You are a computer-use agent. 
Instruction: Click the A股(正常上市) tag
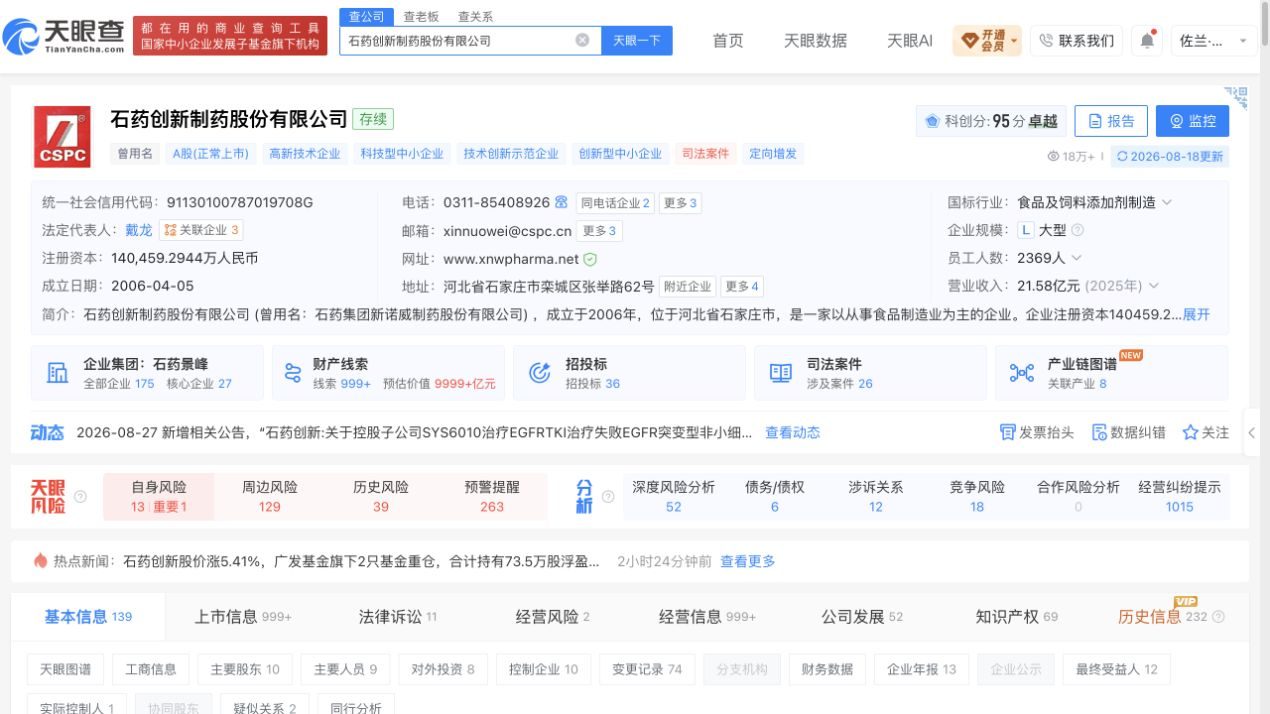210,154
